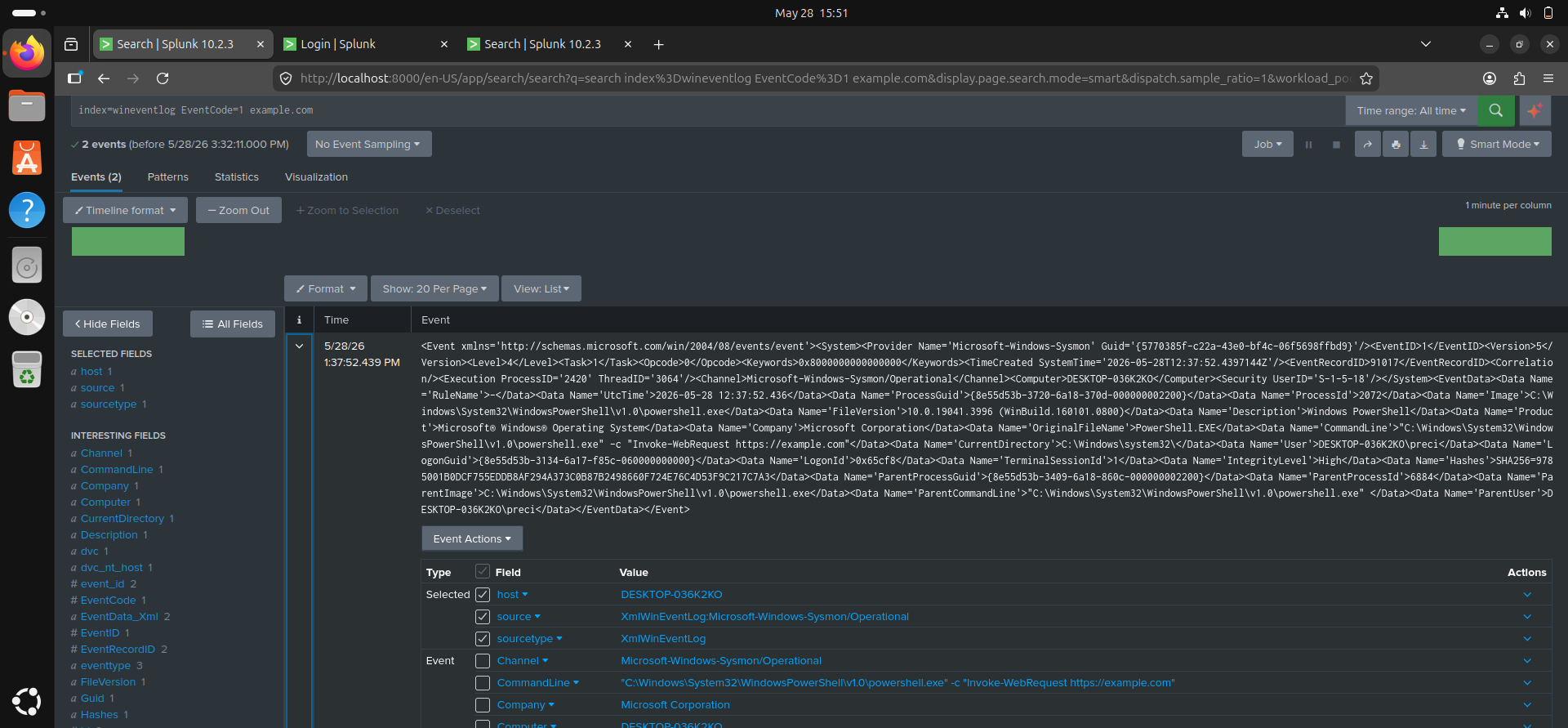Screen dimensions: 1568x728
Task: Switch to Login | Splunk browser tab
Action: point(365,44)
